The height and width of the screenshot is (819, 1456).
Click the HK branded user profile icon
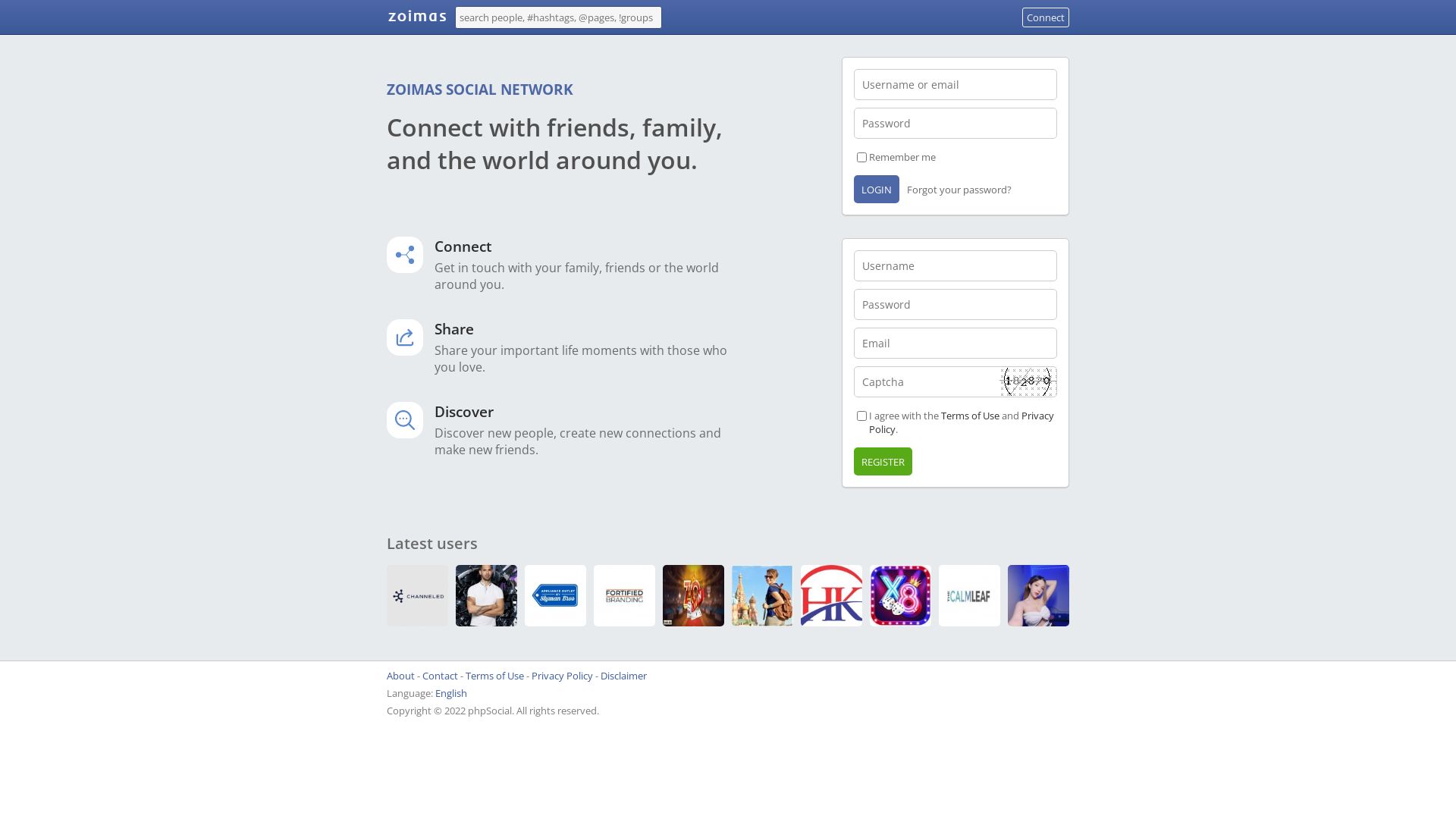831,595
